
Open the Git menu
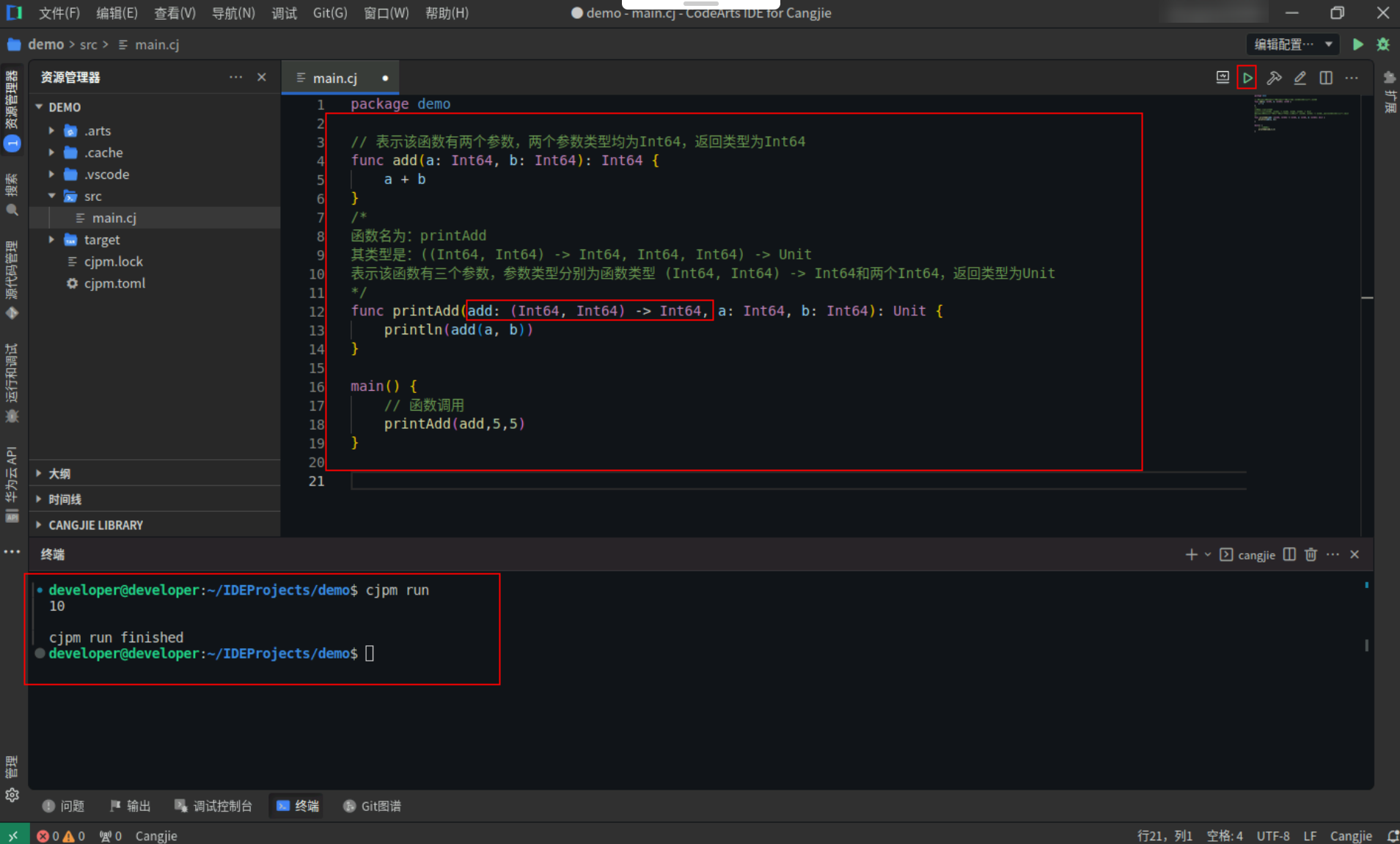pyautogui.click(x=330, y=13)
